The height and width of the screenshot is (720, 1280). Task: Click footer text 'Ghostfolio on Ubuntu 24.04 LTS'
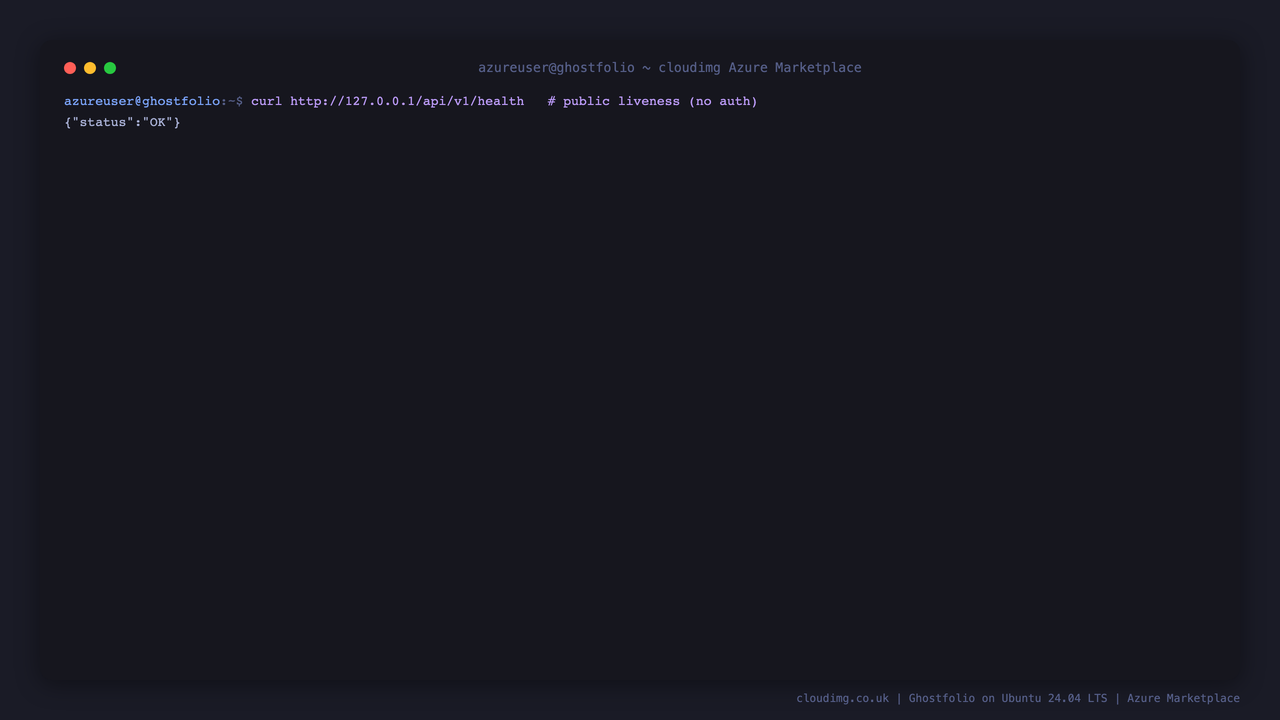click(x=1008, y=698)
